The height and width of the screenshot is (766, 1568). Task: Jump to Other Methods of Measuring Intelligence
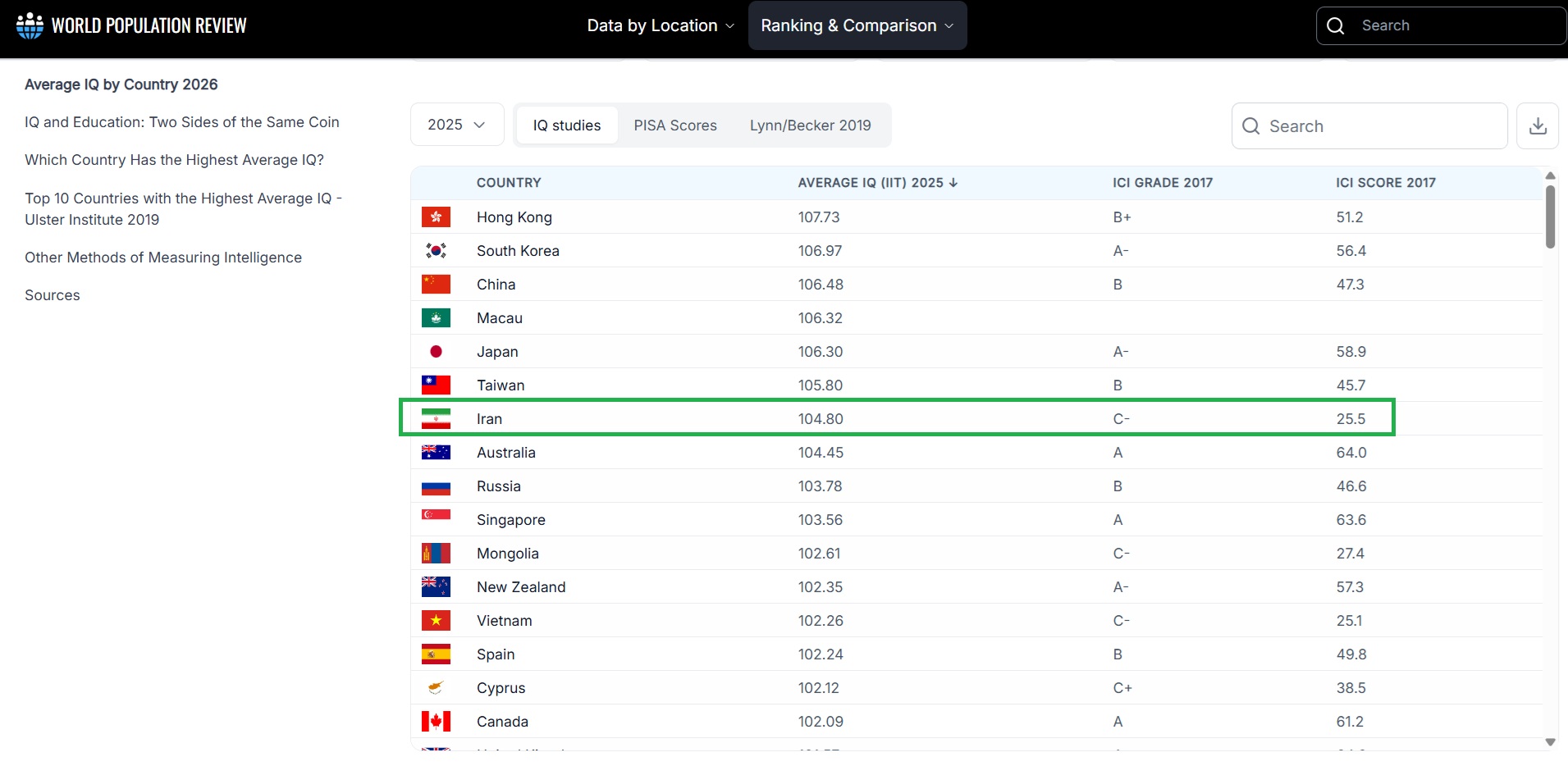pyautogui.click(x=163, y=258)
